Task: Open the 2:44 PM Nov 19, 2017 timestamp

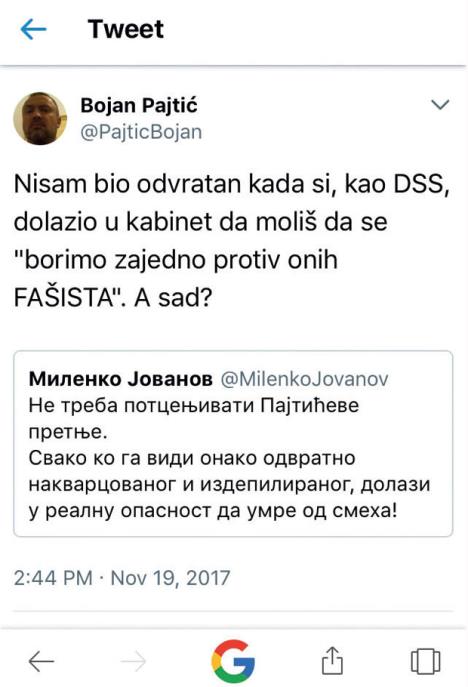Action: tap(122, 577)
